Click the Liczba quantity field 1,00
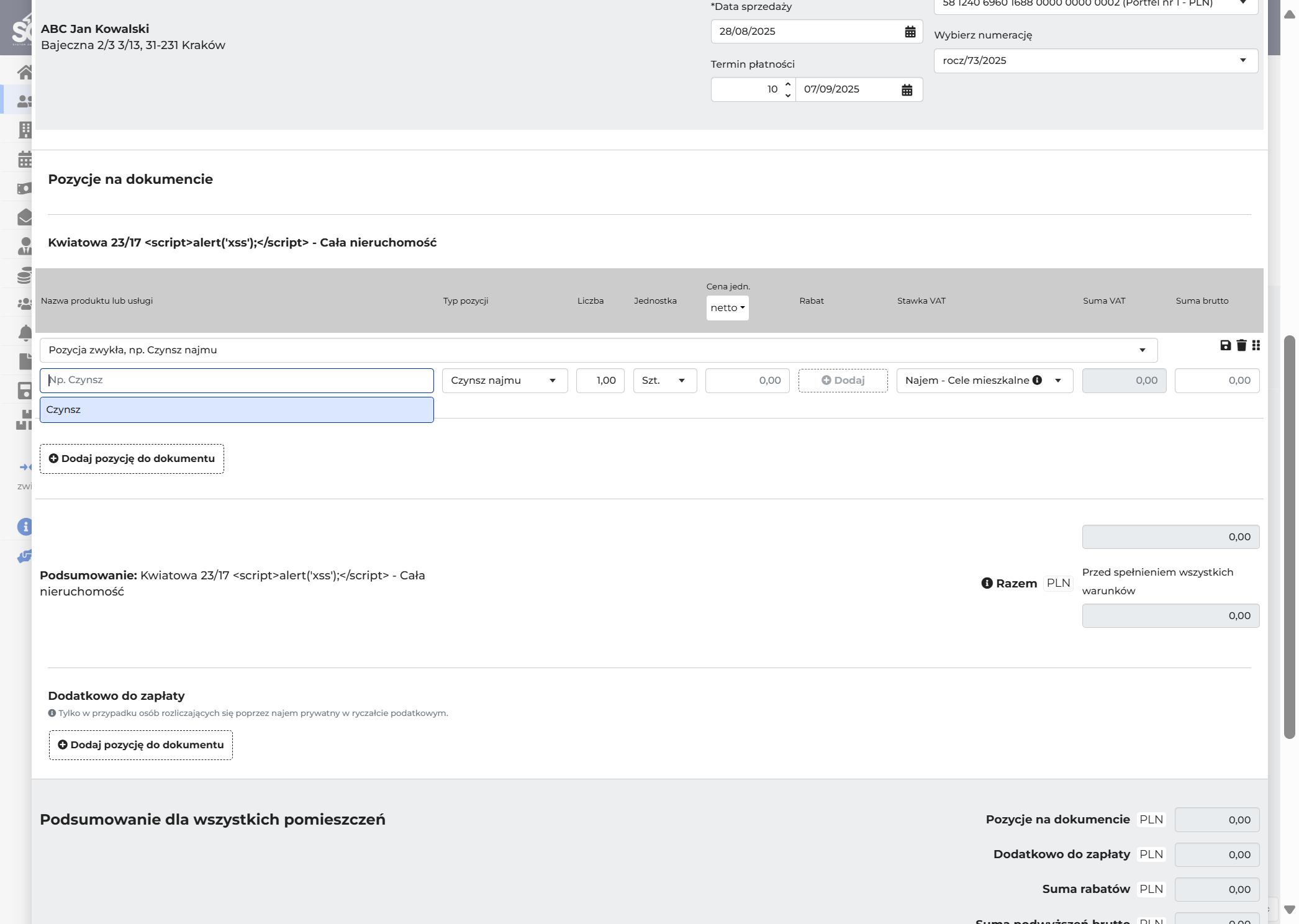This screenshot has height=924, width=1299. point(600,381)
